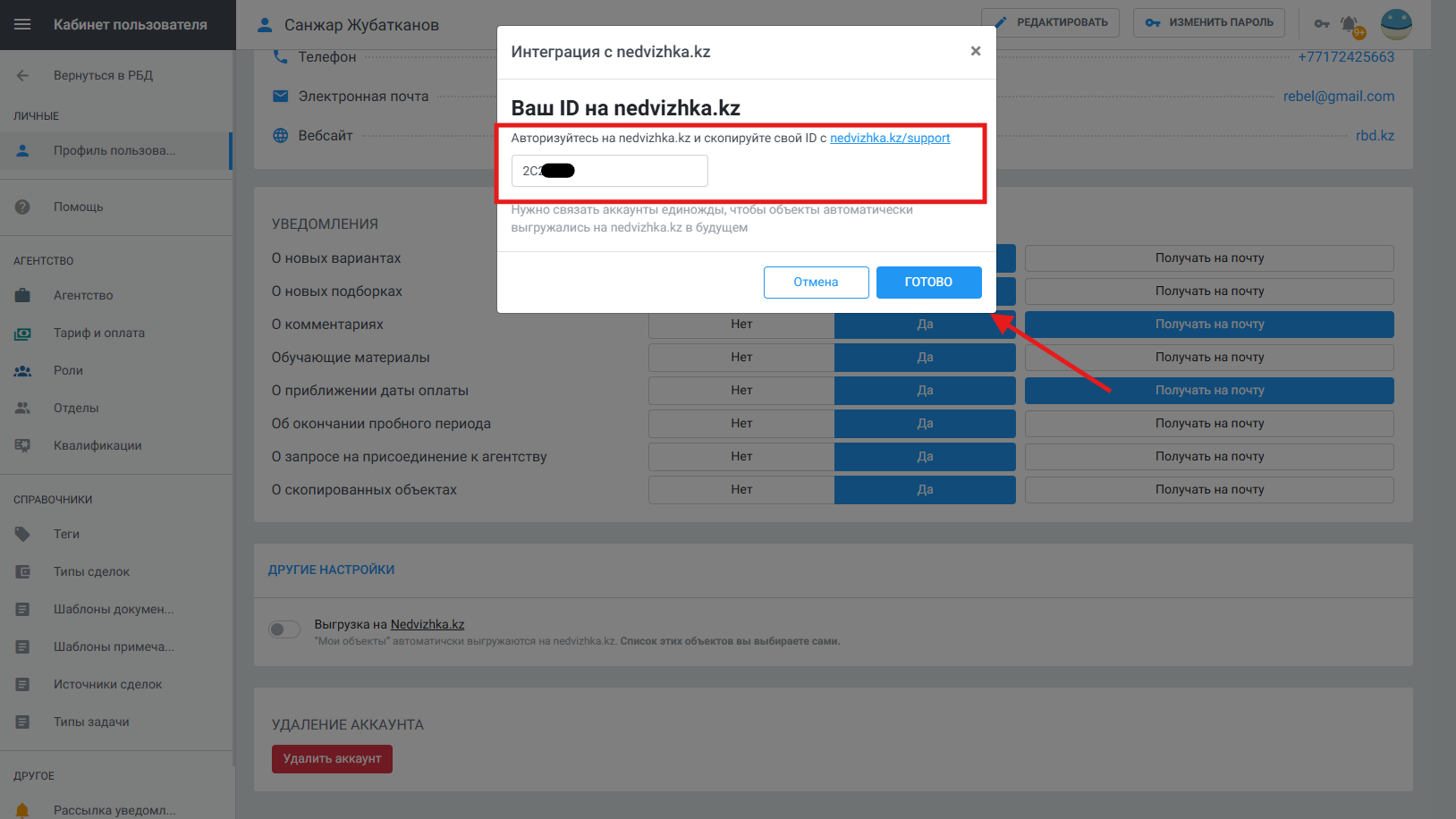Select Нет for О комментариях
This screenshot has height=819, width=1456.
point(741,325)
